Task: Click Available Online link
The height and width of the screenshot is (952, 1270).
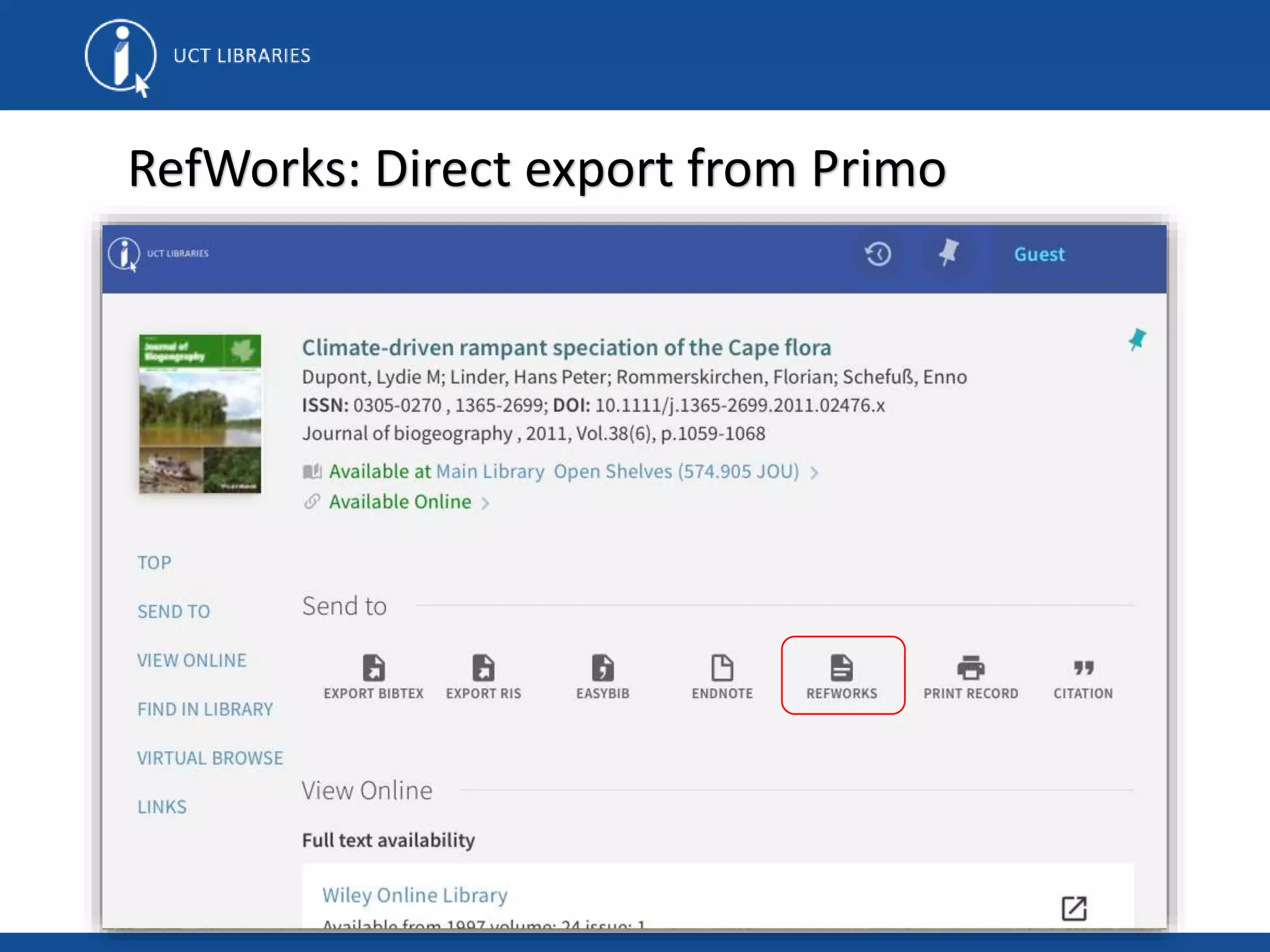Action: point(400,501)
